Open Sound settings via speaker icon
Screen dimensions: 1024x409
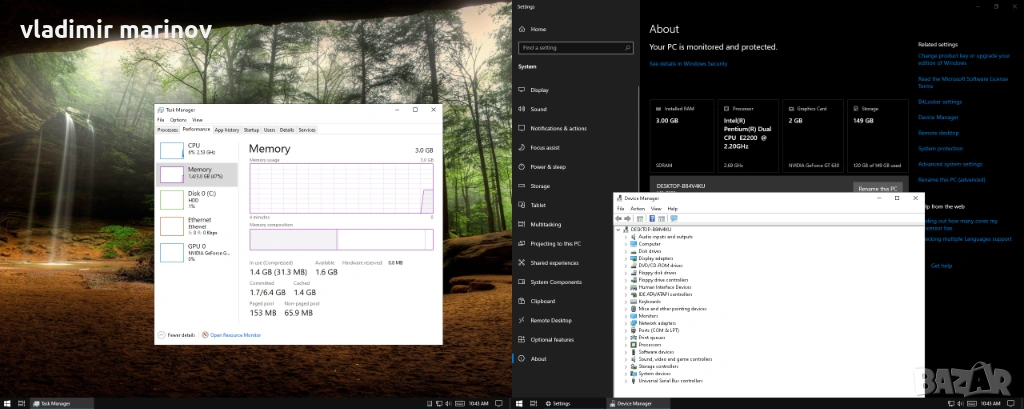click(x=522, y=109)
